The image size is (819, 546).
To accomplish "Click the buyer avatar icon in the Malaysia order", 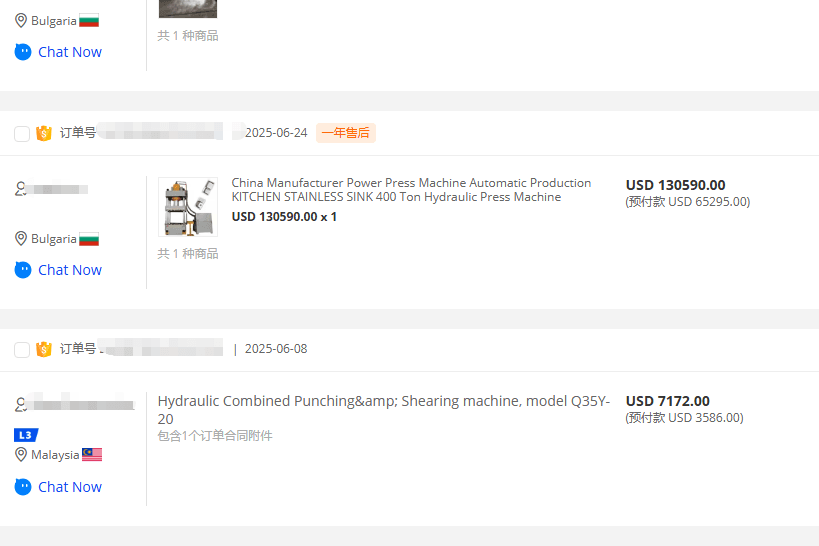I will (x=21, y=405).
